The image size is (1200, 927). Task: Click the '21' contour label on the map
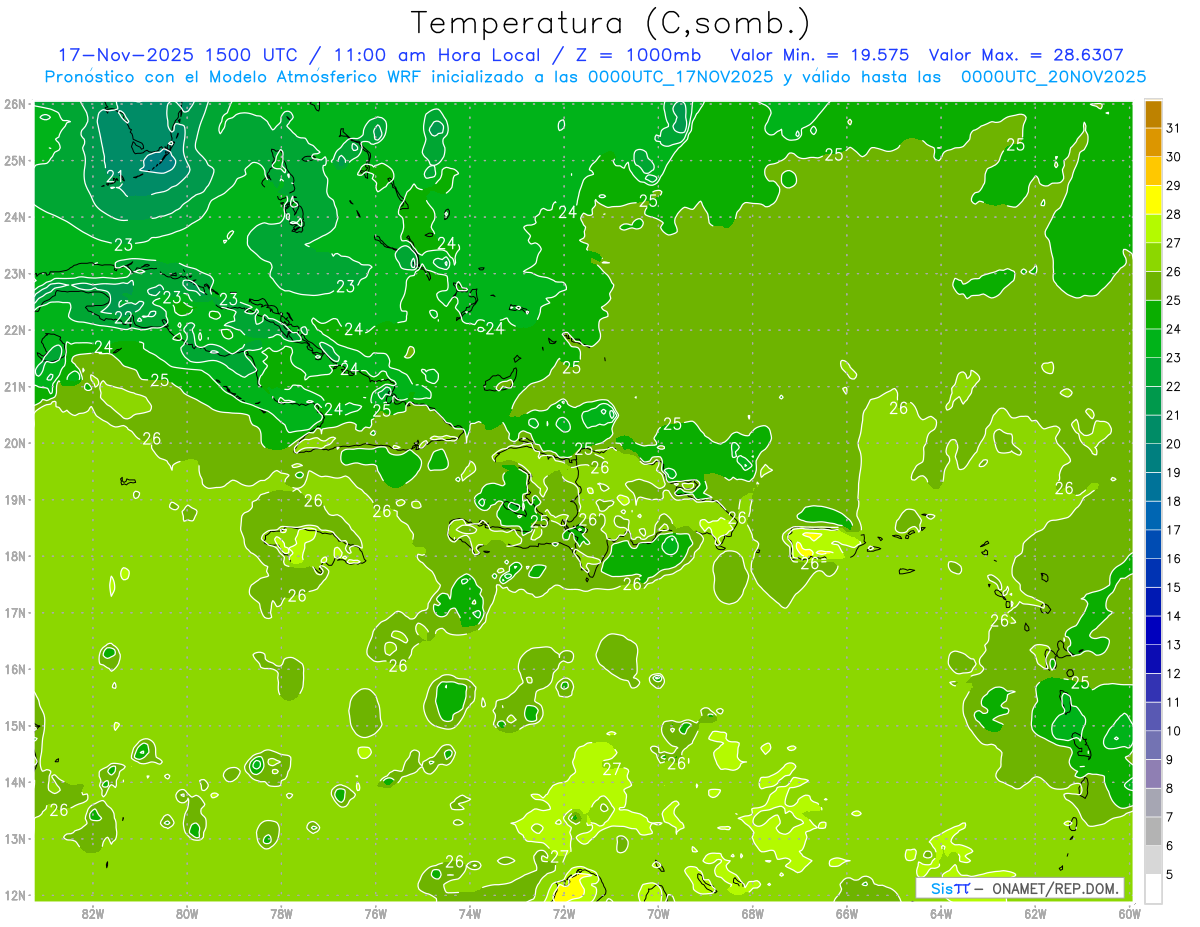[115, 178]
